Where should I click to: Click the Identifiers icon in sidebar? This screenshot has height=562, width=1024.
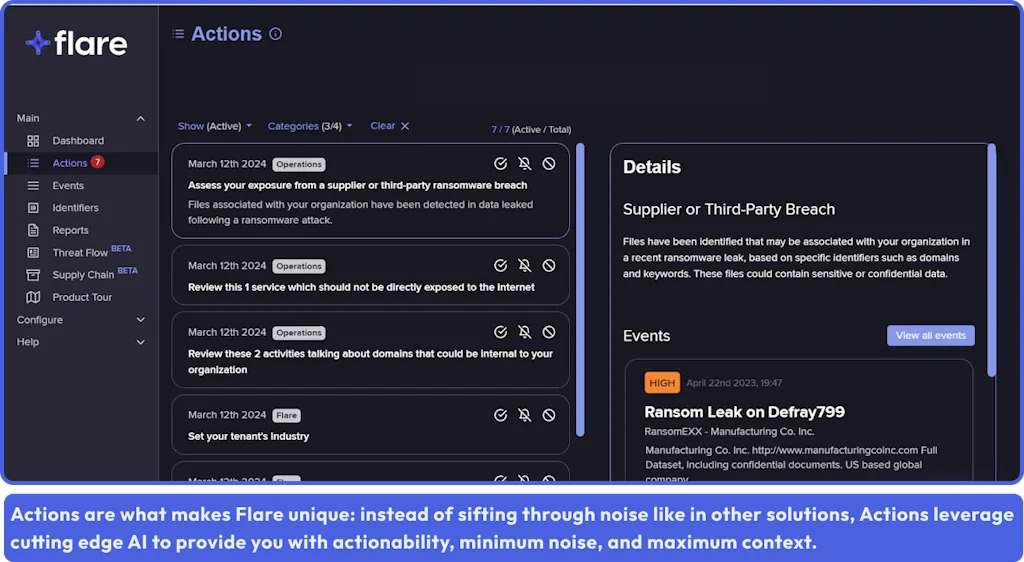[33, 208]
